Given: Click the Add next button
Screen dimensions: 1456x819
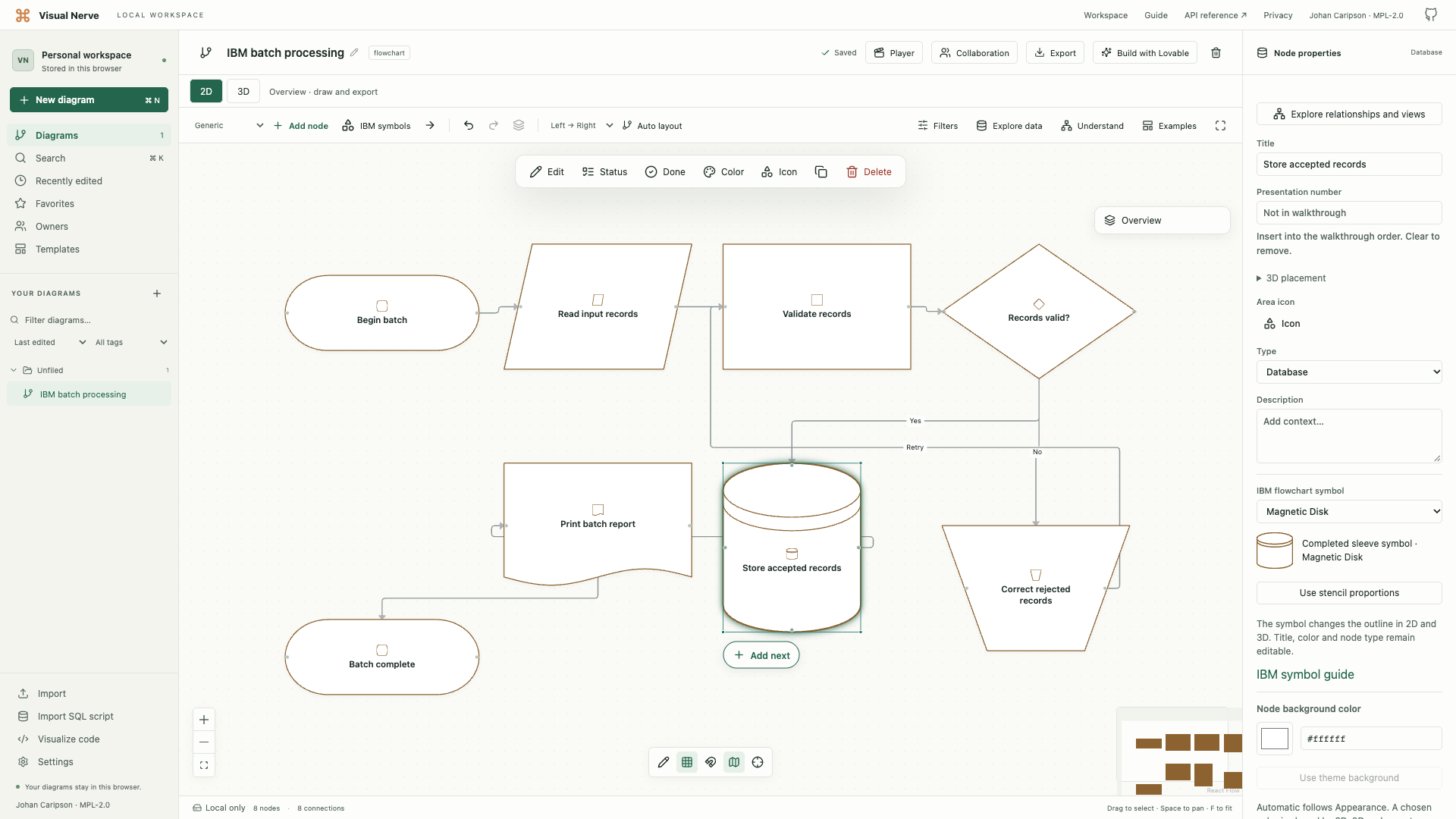Looking at the screenshot, I should click(761, 656).
